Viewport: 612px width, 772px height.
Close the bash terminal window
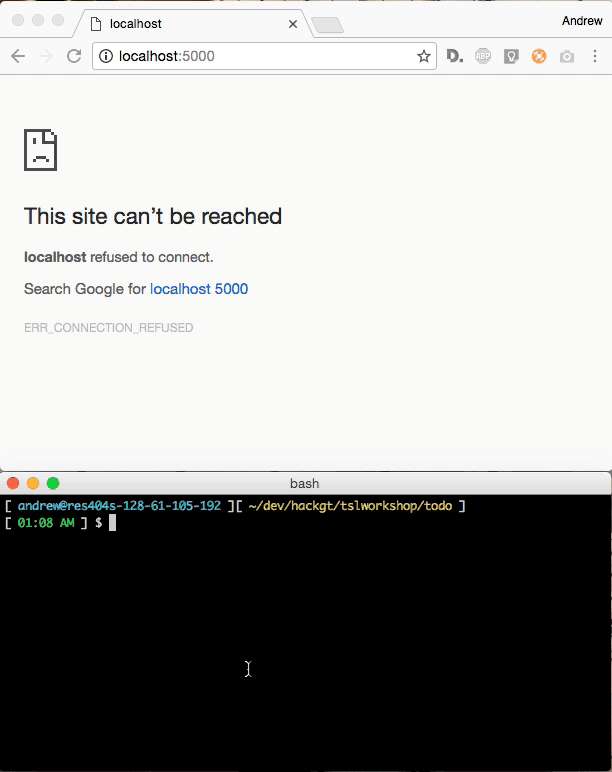pos(13,483)
